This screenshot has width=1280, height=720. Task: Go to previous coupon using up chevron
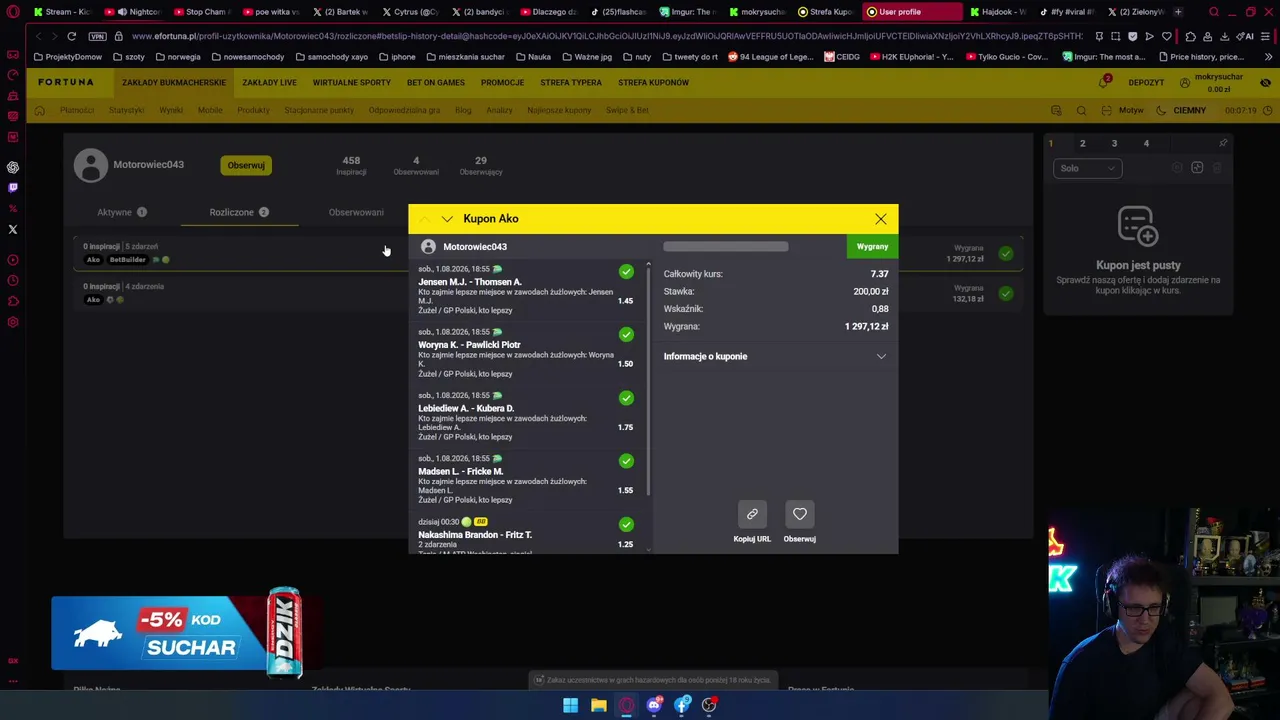[424, 219]
